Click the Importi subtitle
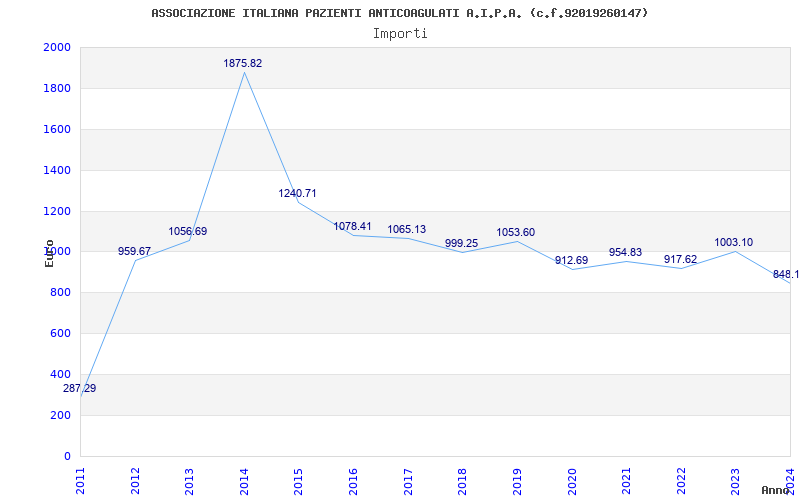This screenshot has height=500, width=800. 400,34
